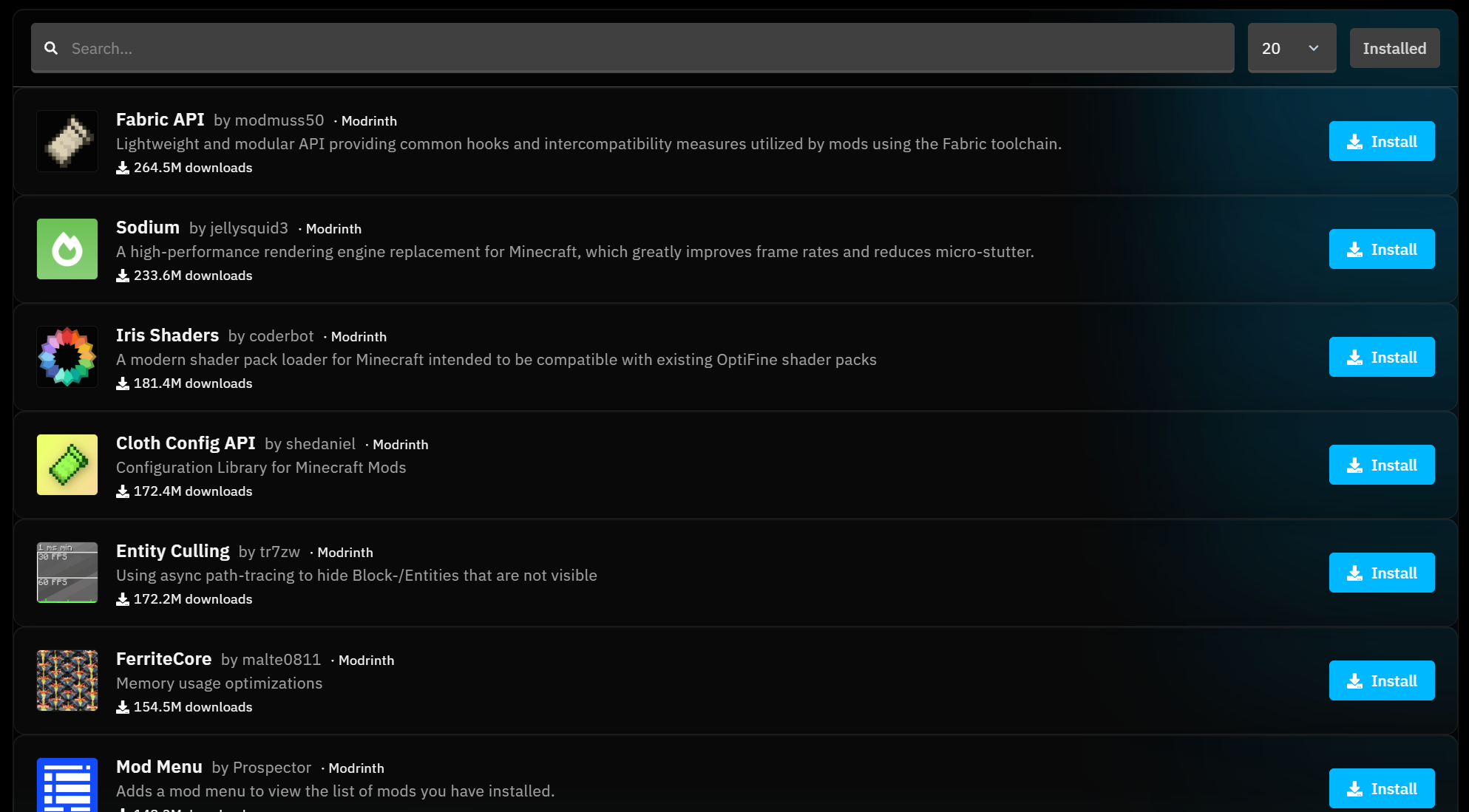This screenshot has width=1469, height=812.
Task: Click the search magnifier icon
Action: point(51,48)
